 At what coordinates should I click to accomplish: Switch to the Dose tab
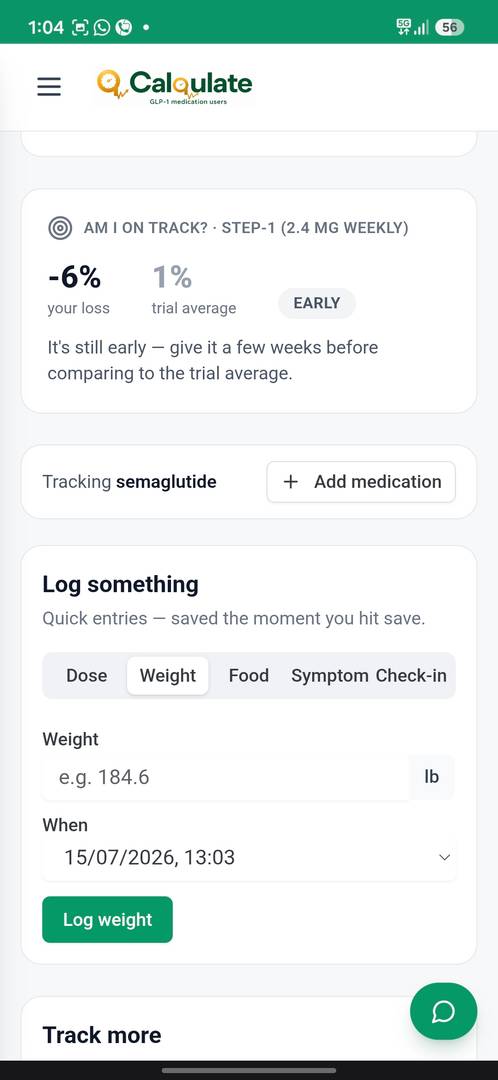[x=87, y=676]
